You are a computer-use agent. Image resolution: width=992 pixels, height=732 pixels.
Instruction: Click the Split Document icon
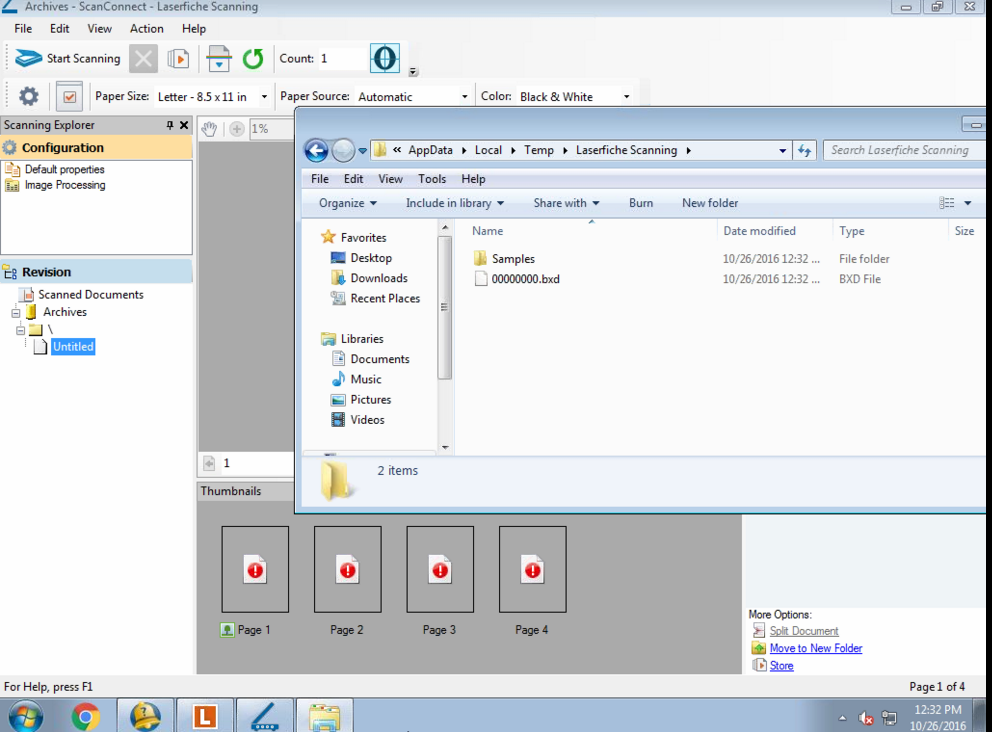click(759, 631)
